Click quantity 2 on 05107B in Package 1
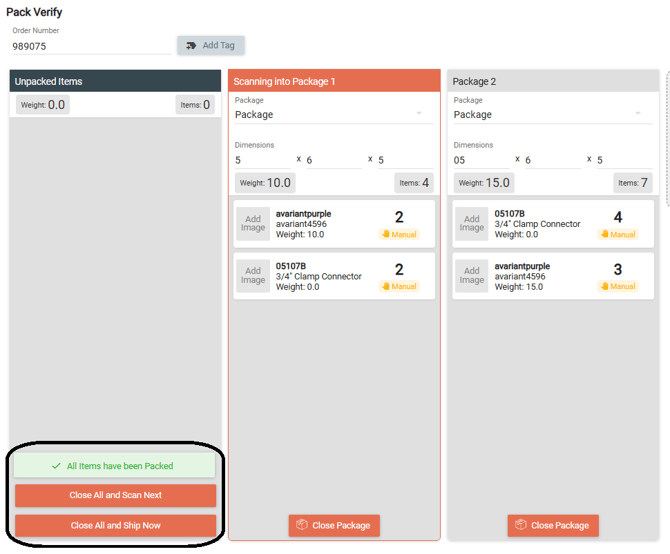 coord(399,270)
